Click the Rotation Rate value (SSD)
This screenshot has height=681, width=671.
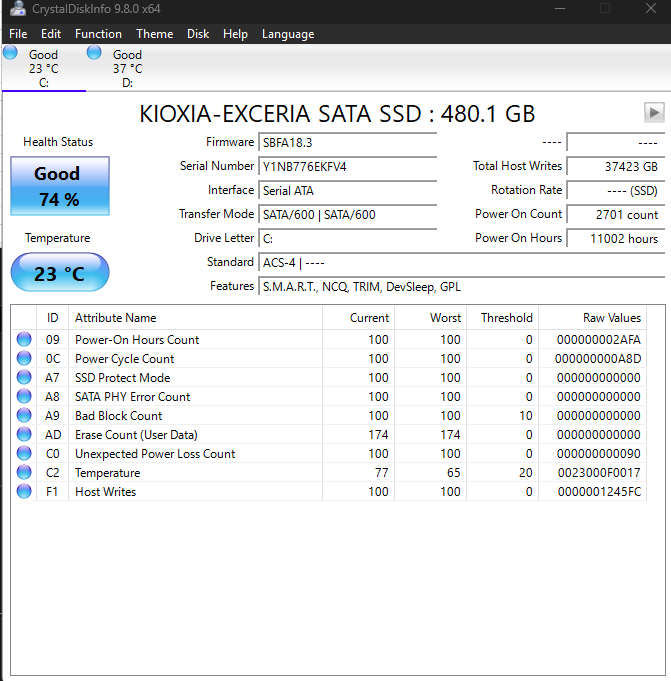616,190
